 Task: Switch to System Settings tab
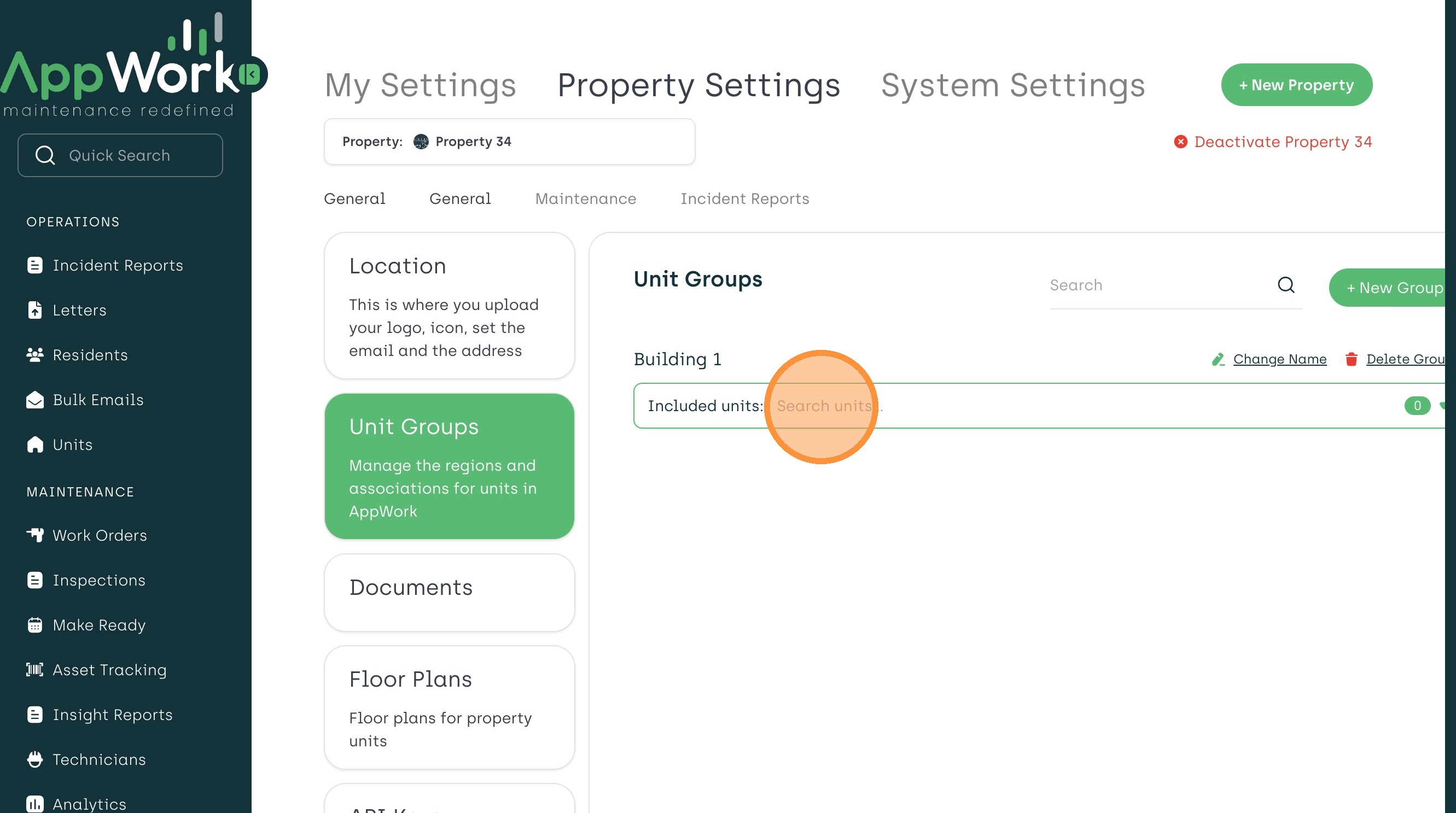click(1012, 85)
